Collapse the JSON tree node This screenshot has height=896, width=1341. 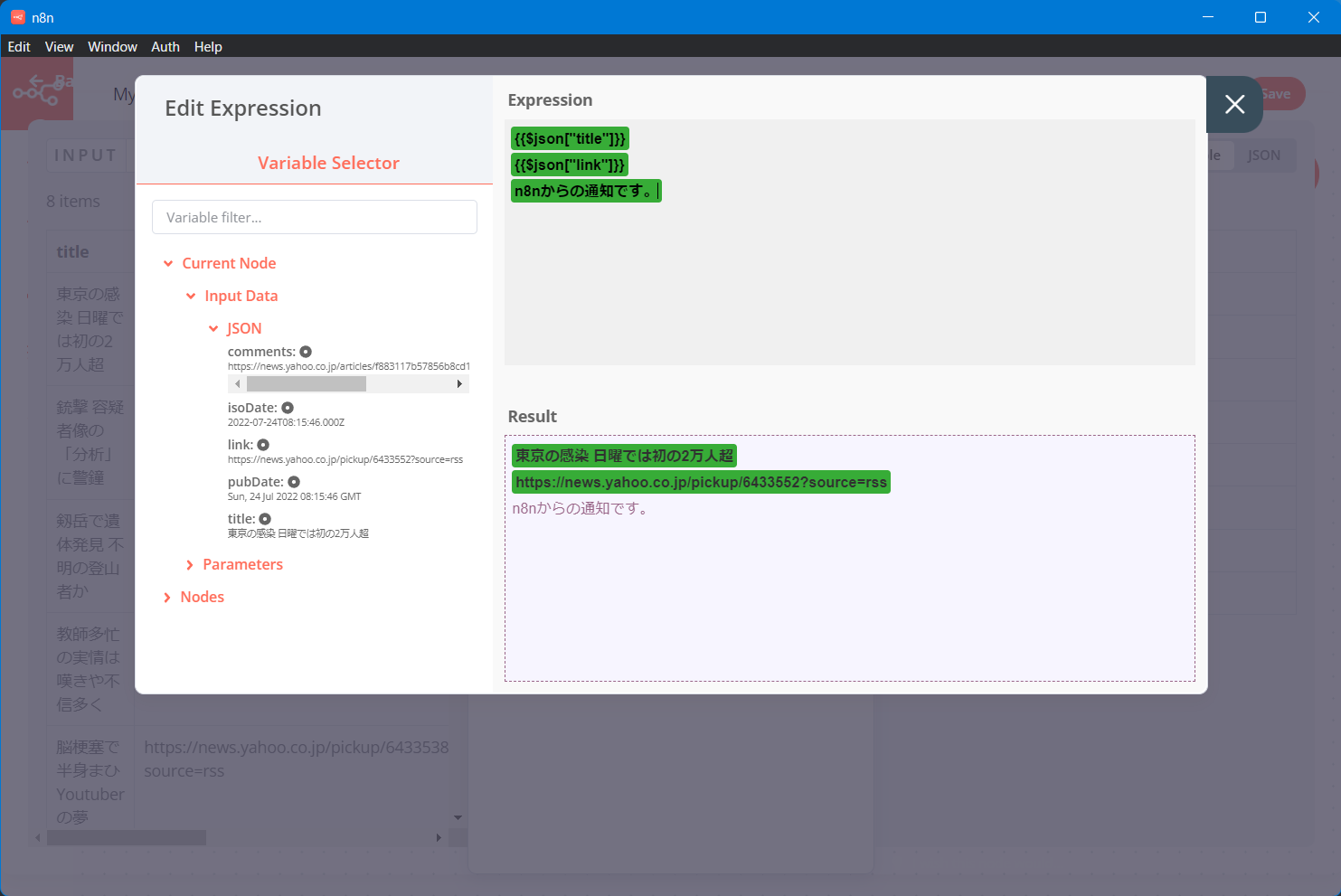click(x=213, y=328)
